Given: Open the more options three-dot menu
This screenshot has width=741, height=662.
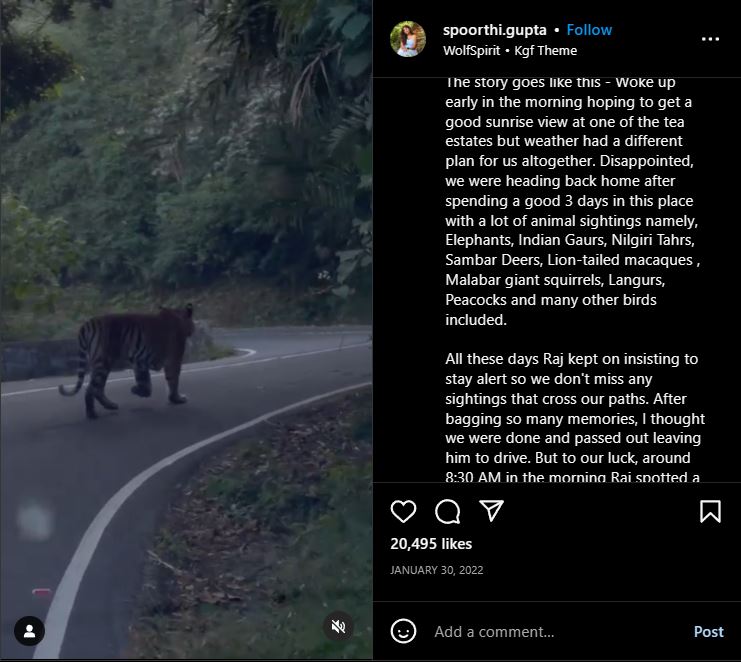Looking at the screenshot, I should 710,39.
